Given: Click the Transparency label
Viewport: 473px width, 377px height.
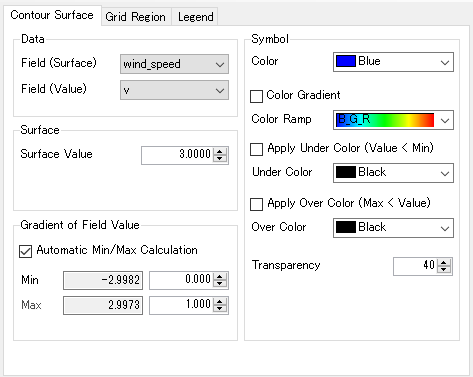Looking at the screenshot, I should (x=286, y=265).
